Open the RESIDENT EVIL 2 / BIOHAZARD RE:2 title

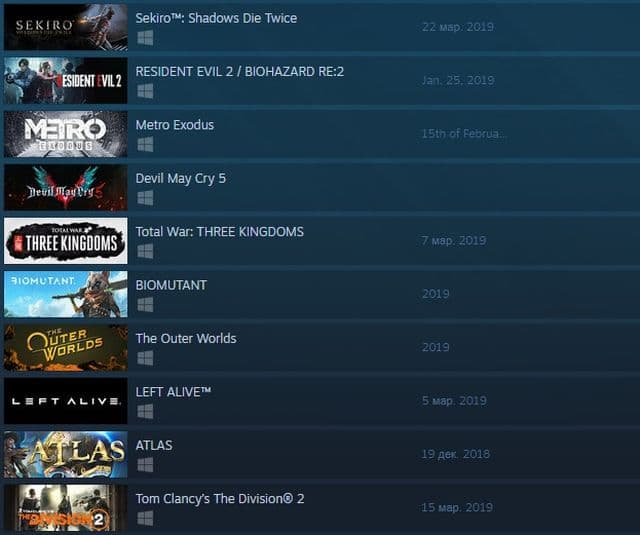pos(240,72)
